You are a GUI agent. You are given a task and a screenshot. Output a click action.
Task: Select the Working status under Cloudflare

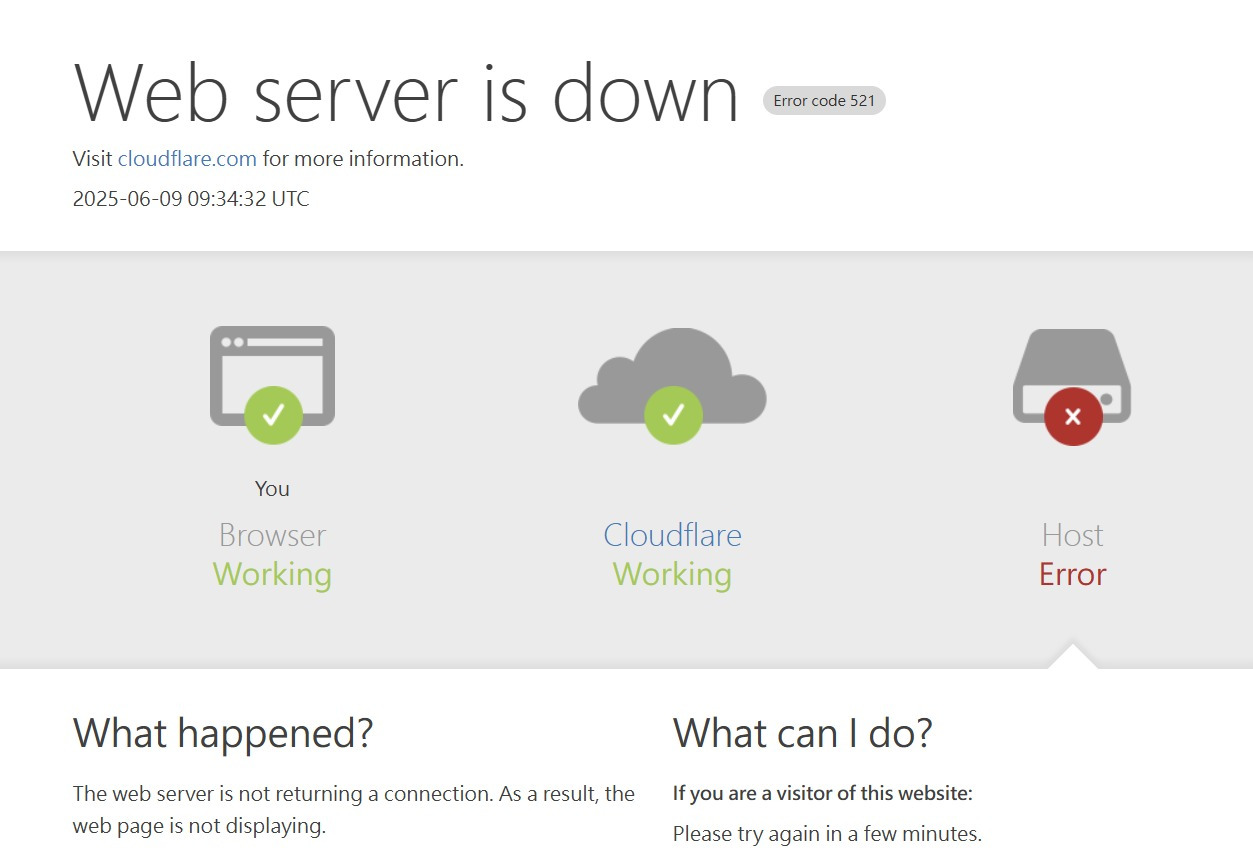pos(672,574)
